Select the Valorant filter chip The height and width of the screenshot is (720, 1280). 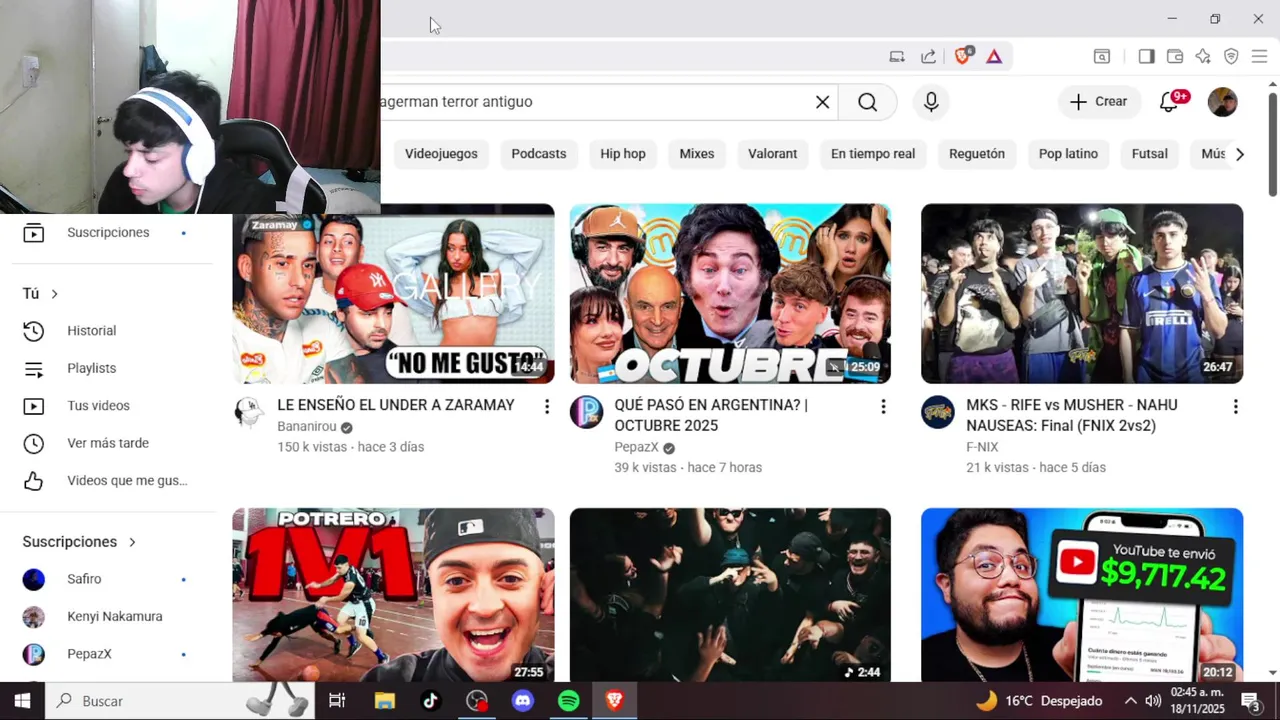pyautogui.click(x=773, y=154)
